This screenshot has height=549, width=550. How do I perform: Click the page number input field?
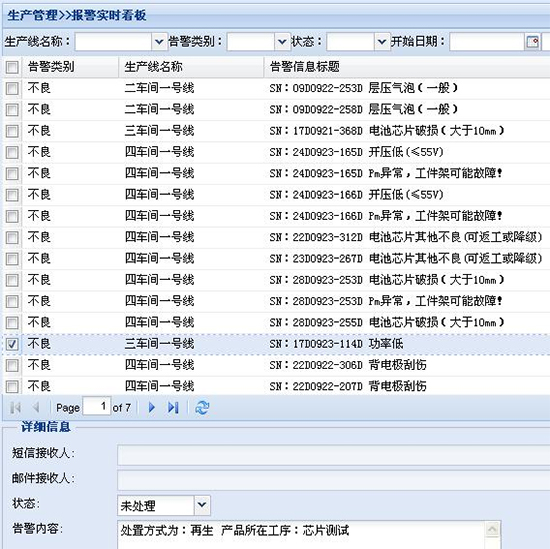[96, 407]
